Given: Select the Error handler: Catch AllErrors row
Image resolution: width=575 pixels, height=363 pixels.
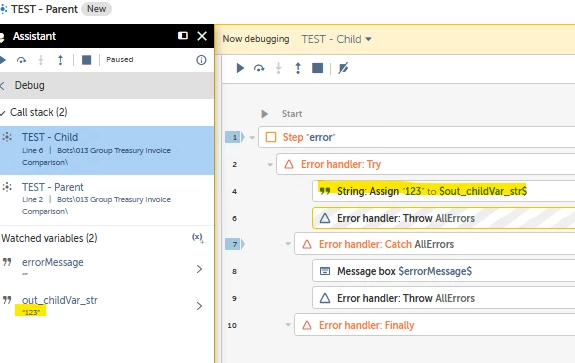Looking at the screenshot, I should pyautogui.click(x=435, y=244).
